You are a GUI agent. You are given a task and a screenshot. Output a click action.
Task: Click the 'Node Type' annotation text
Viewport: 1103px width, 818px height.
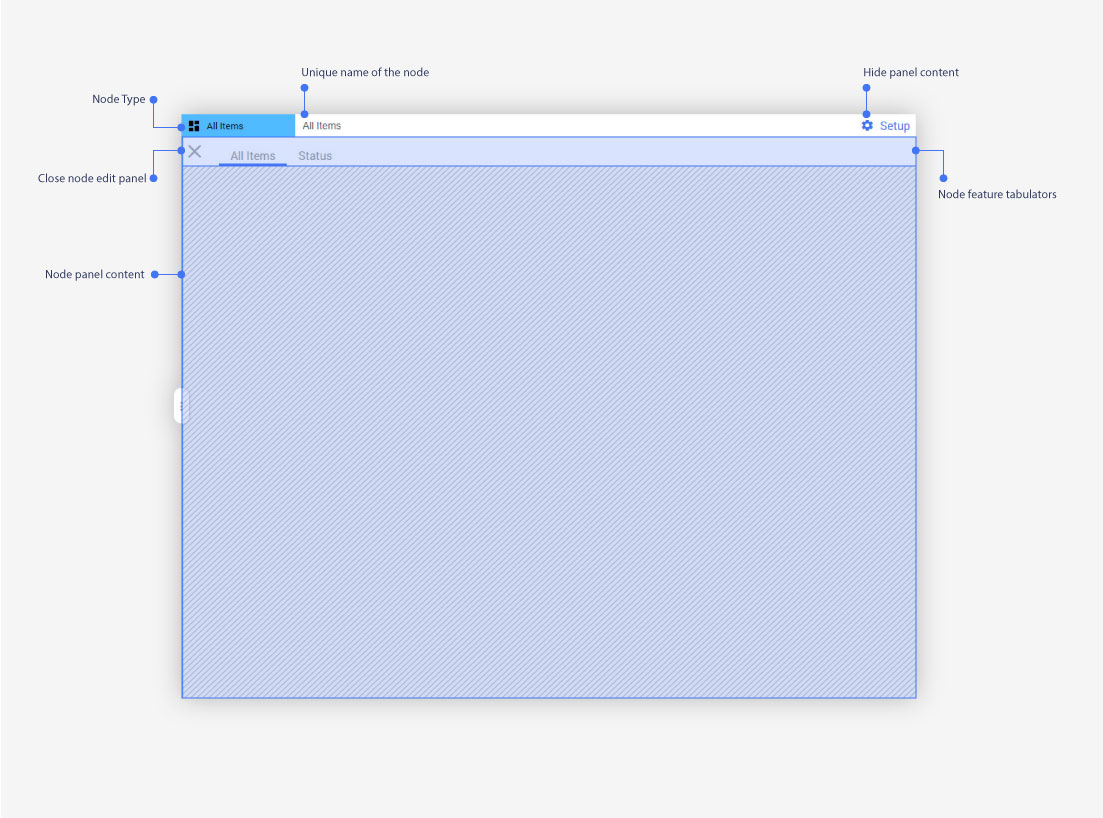118,99
